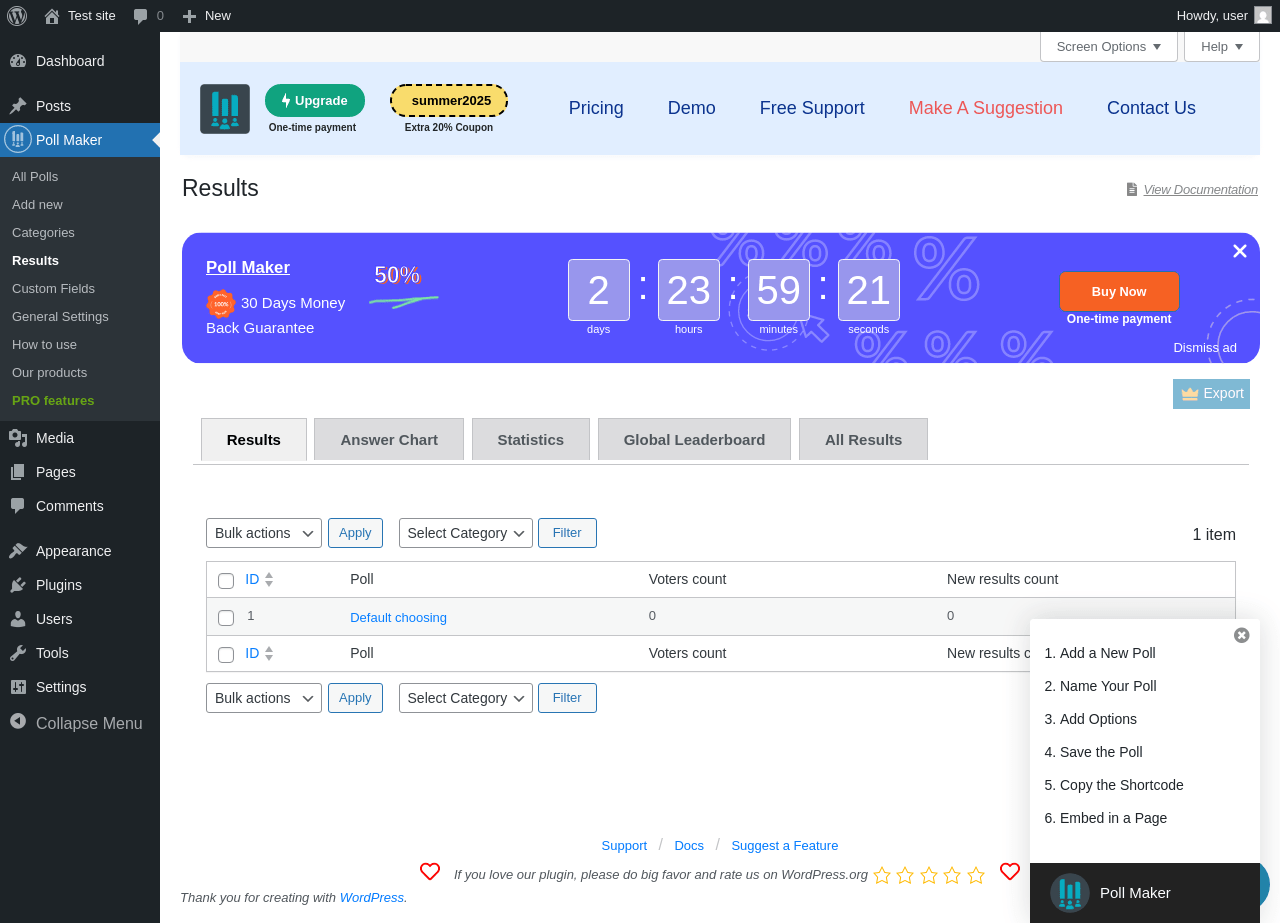The height and width of the screenshot is (923, 1280).
Task: Open the top Select Category dropdown
Action: [x=466, y=533]
